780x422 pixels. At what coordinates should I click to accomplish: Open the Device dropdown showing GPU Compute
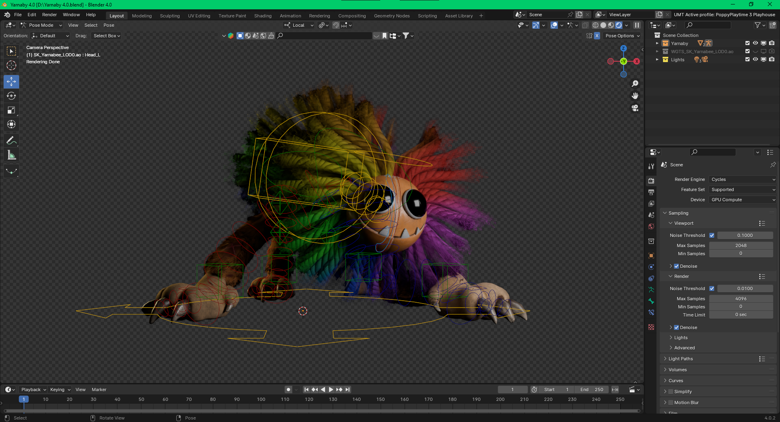click(x=743, y=200)
